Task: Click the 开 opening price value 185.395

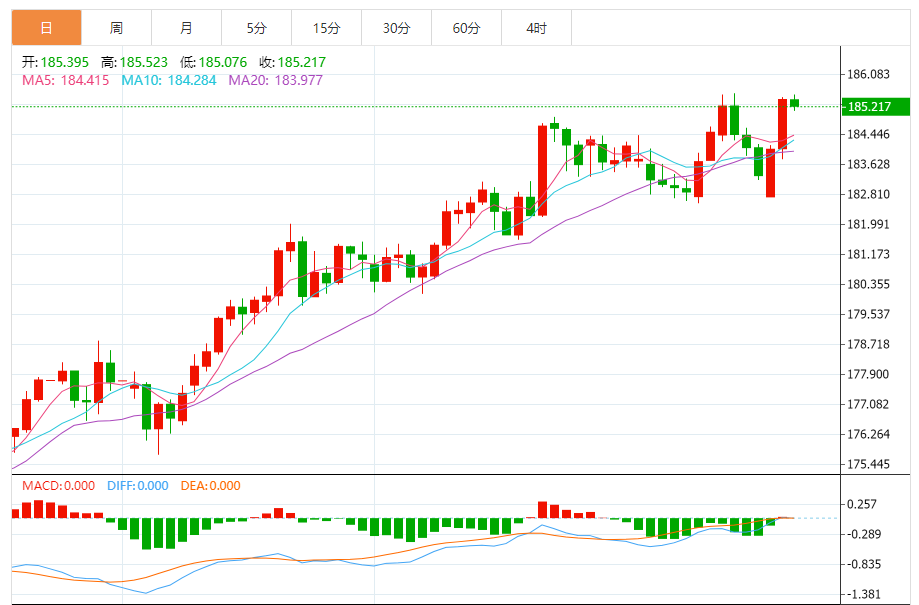Action: point(64,62)
